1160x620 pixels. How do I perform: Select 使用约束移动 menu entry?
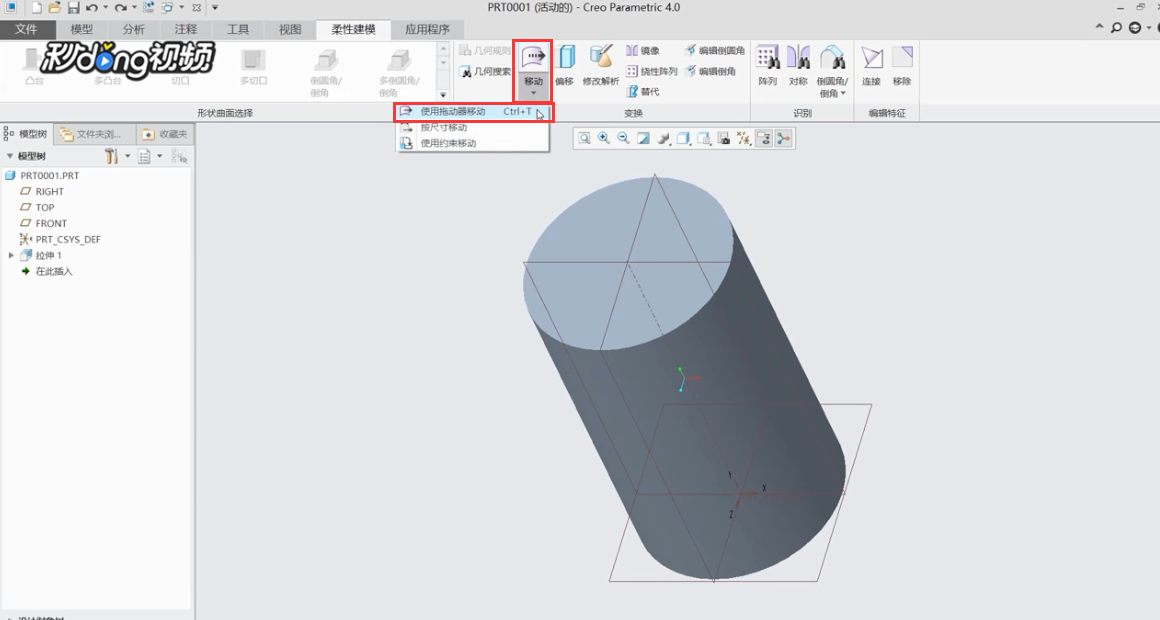click(x=473, y=144)
